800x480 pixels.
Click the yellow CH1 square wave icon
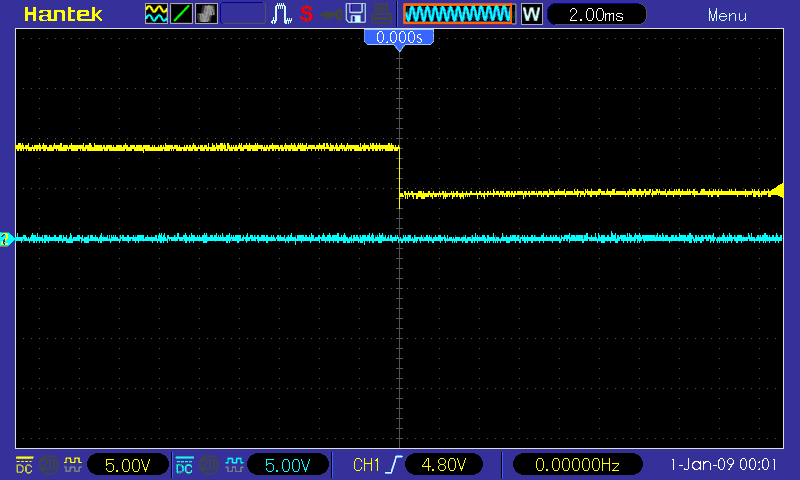[x=73, y=464]
